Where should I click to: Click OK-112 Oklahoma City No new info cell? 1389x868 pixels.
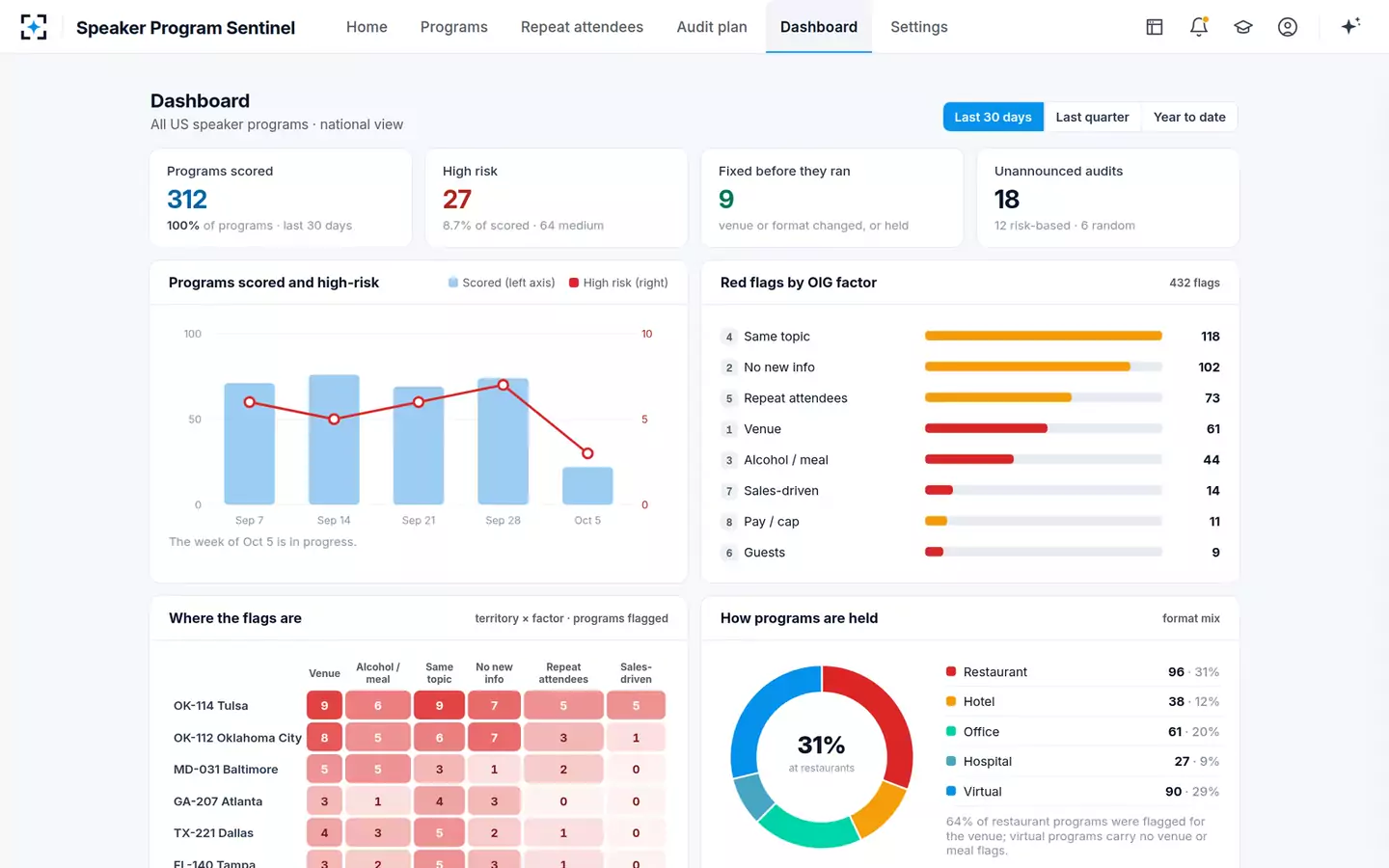click(x=494, y=738)
